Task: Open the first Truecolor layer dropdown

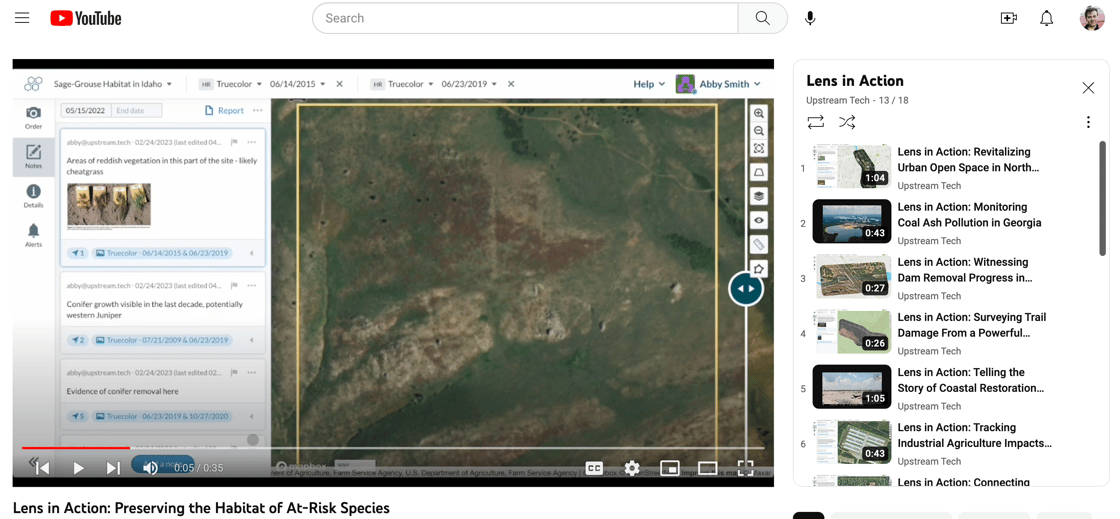Action: [239, 84]
